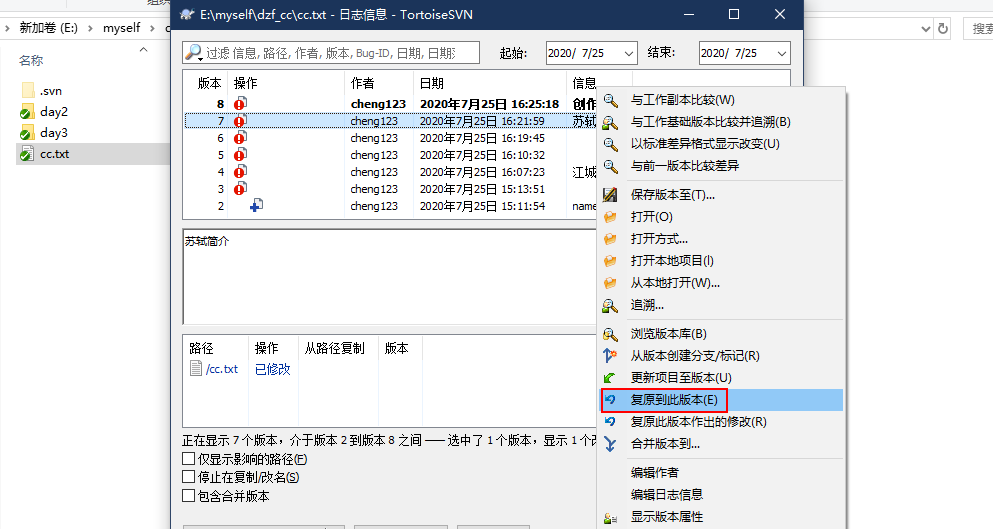Click the file icon next to /cc.txt path
This screenshot has width=993, height=529.
196,369
